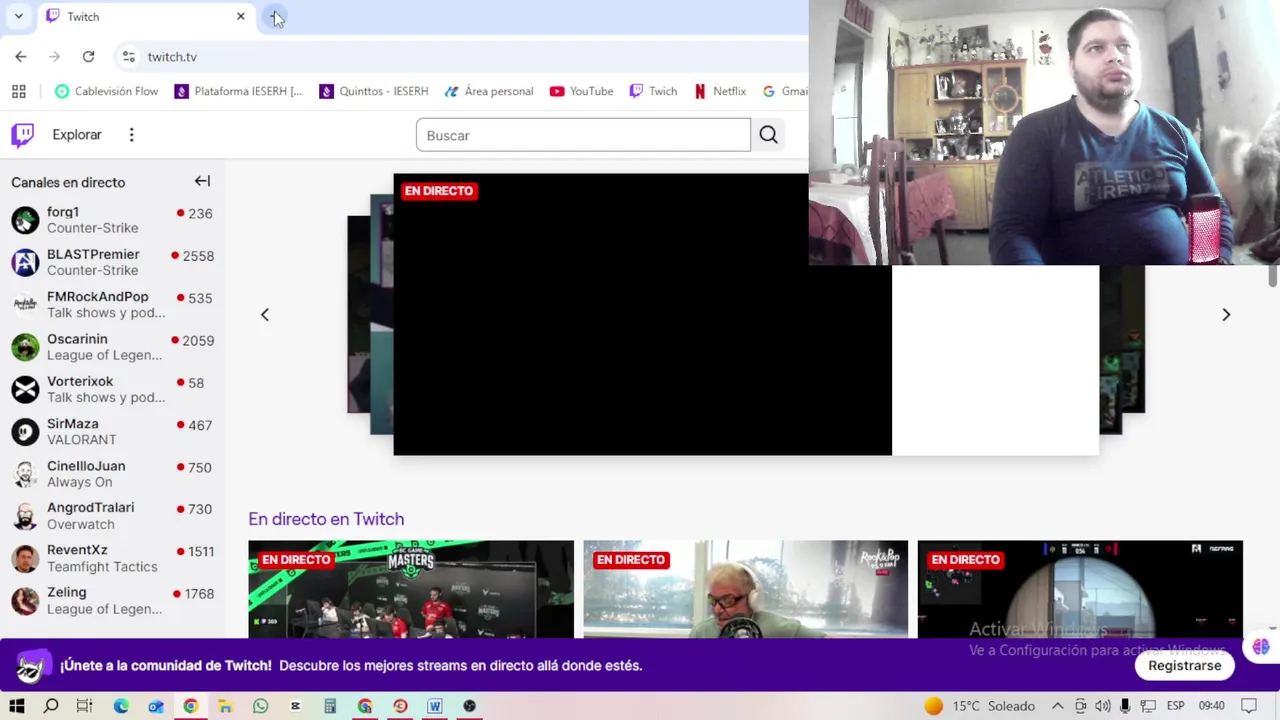Focus the Buscar search field
The image size is (1280, 720).
point(583,135)
